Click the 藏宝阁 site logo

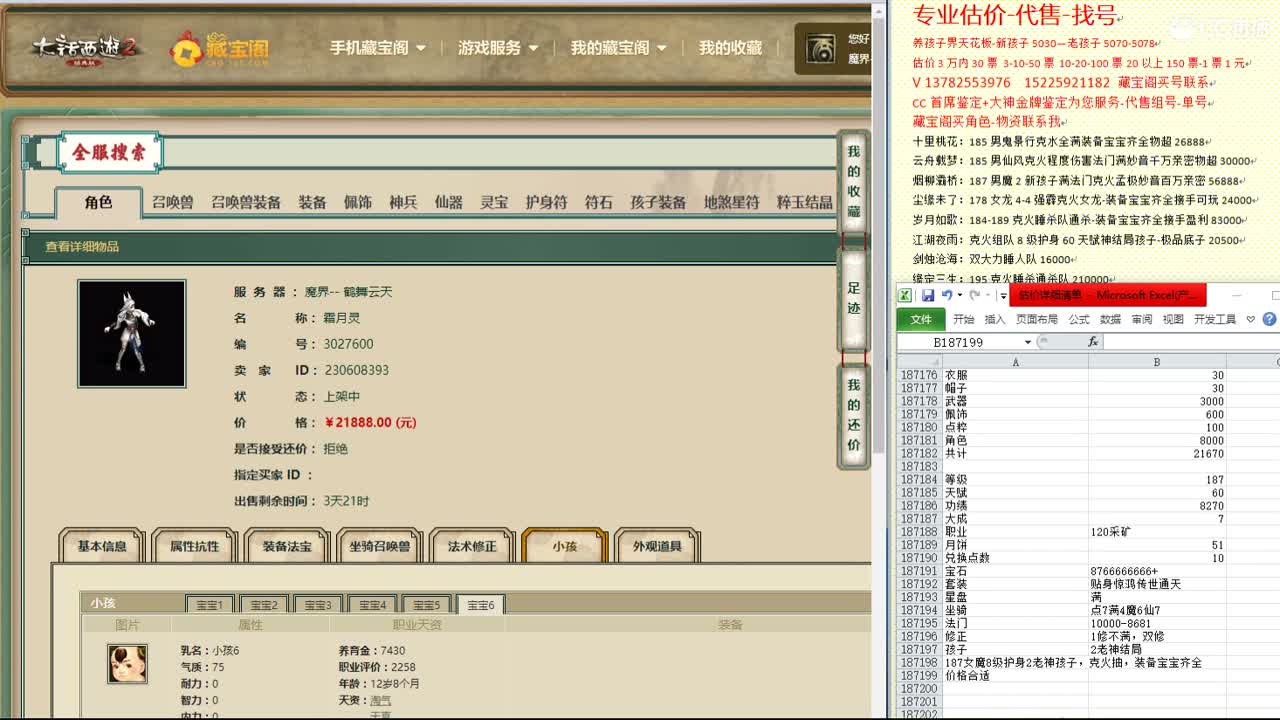click(219, 48)
